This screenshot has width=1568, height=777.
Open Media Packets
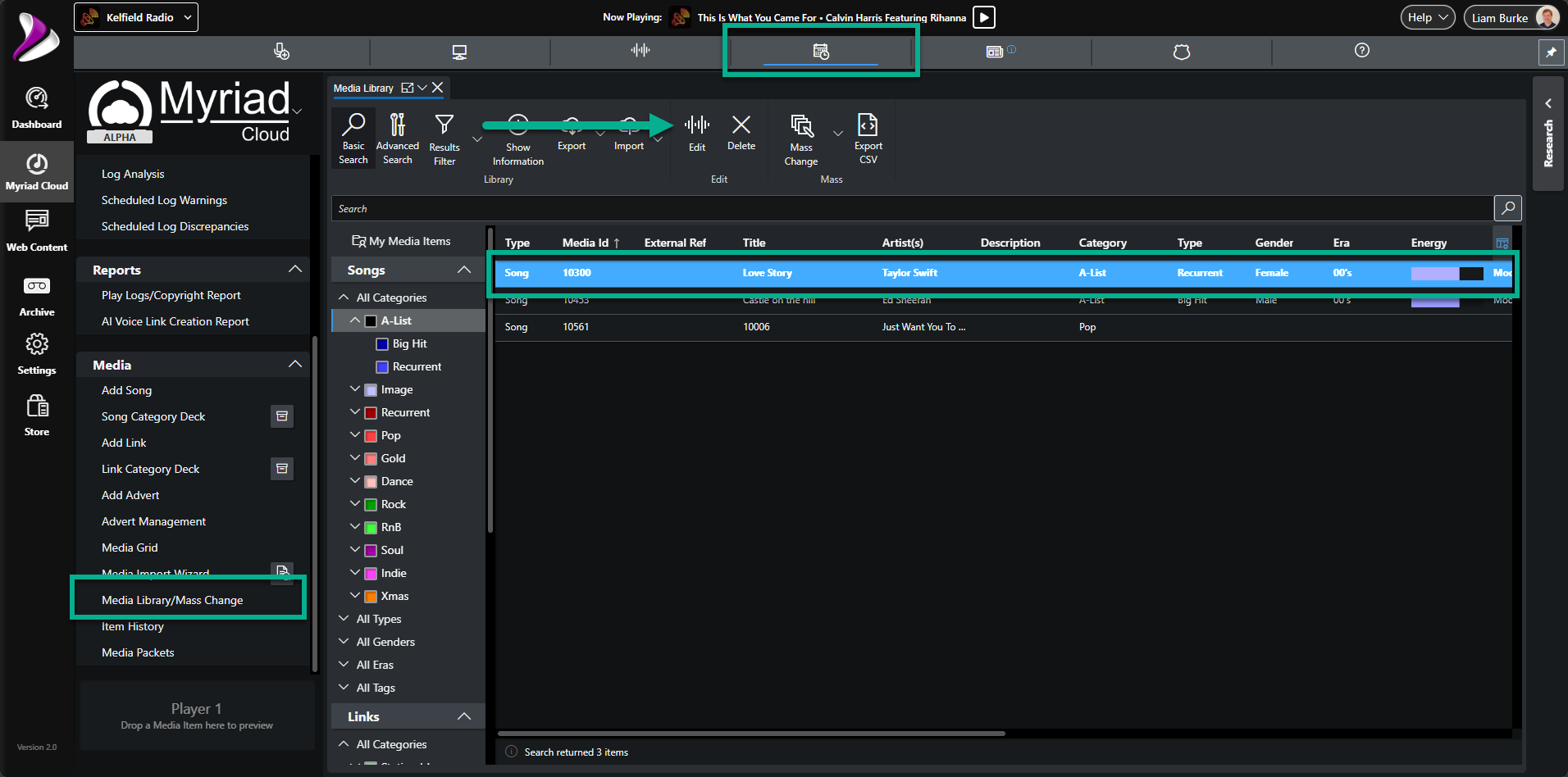coord(138,652)
